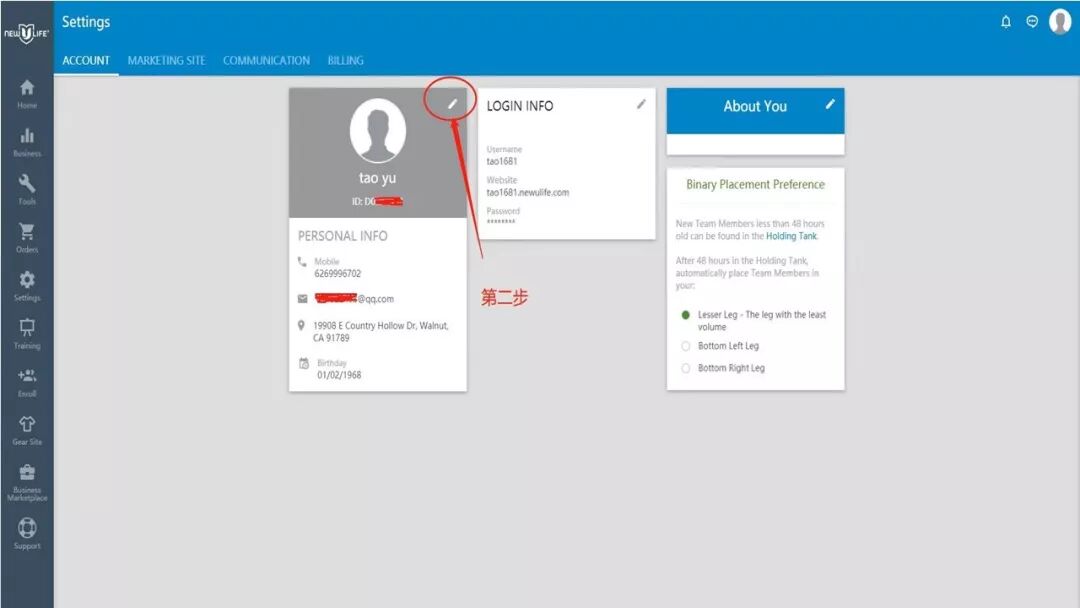Viewport: 1080px width, 608px height.
Task: Switch to the Billing tab
Action: (x=346, y=61)
